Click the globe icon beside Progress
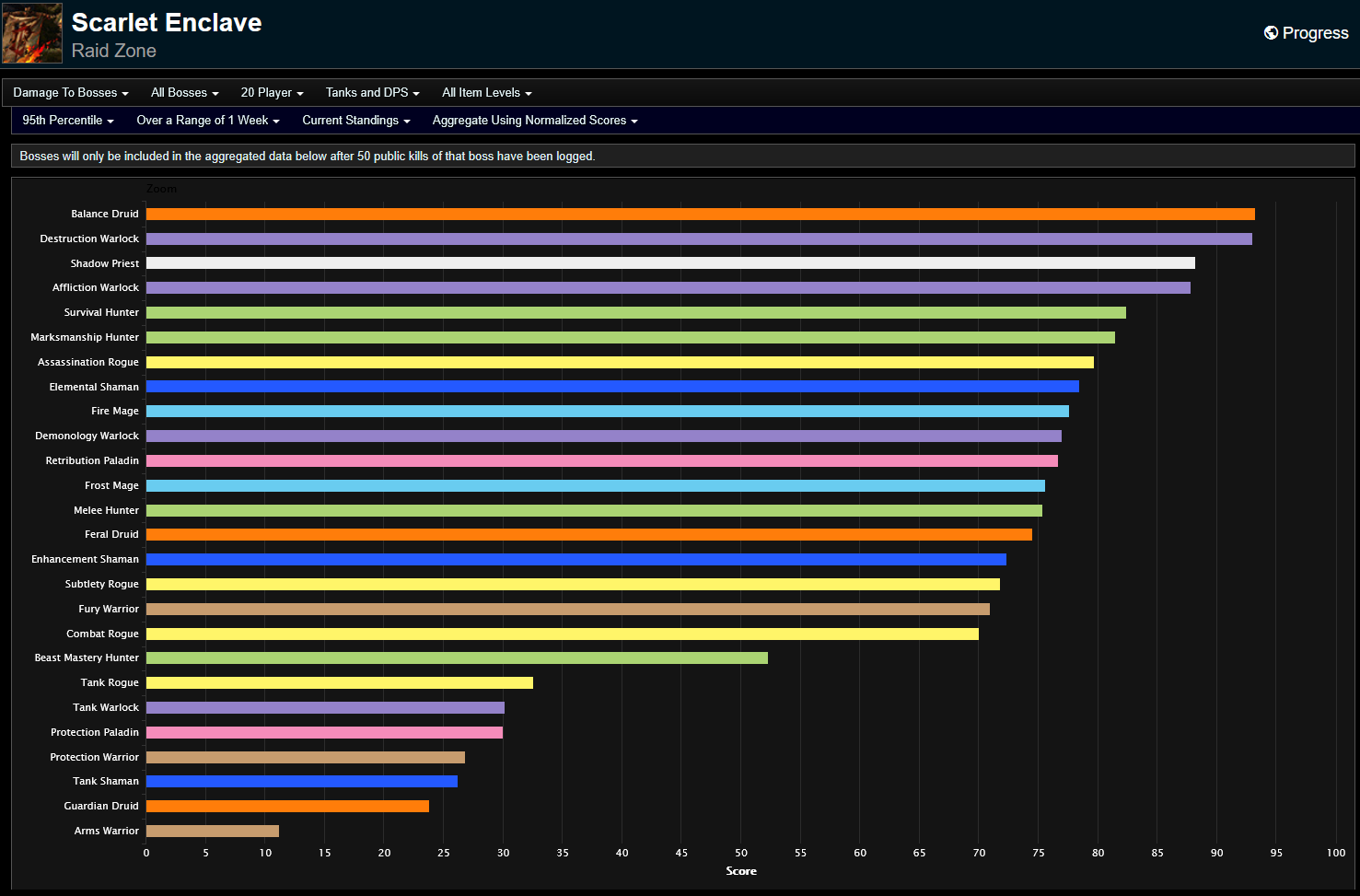The height and width of the screenshot is (896, 1360). [1271, 33]
